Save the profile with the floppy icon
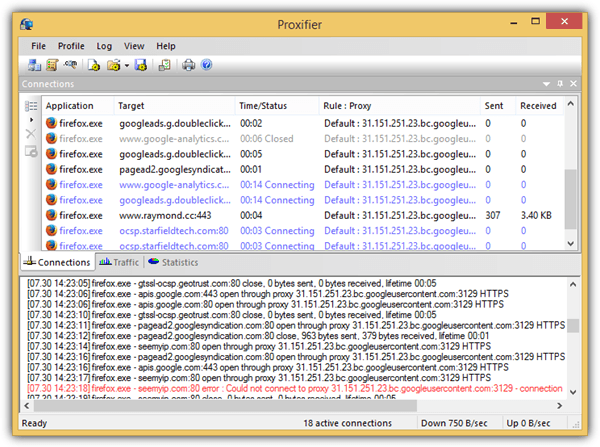Image resolution: width=600 pixels, height=447 pixels. 141,65
